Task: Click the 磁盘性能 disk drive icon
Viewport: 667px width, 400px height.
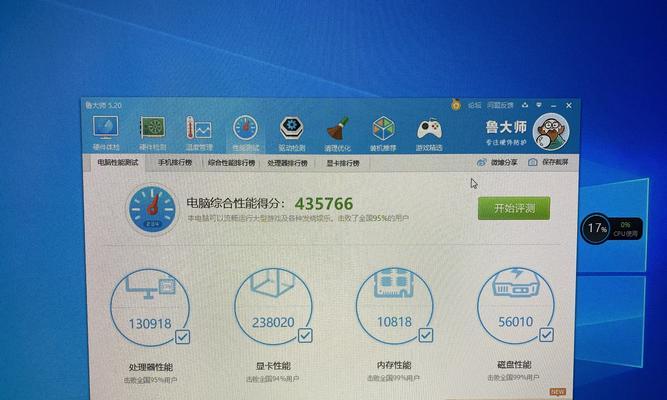Action: (516, 282)
